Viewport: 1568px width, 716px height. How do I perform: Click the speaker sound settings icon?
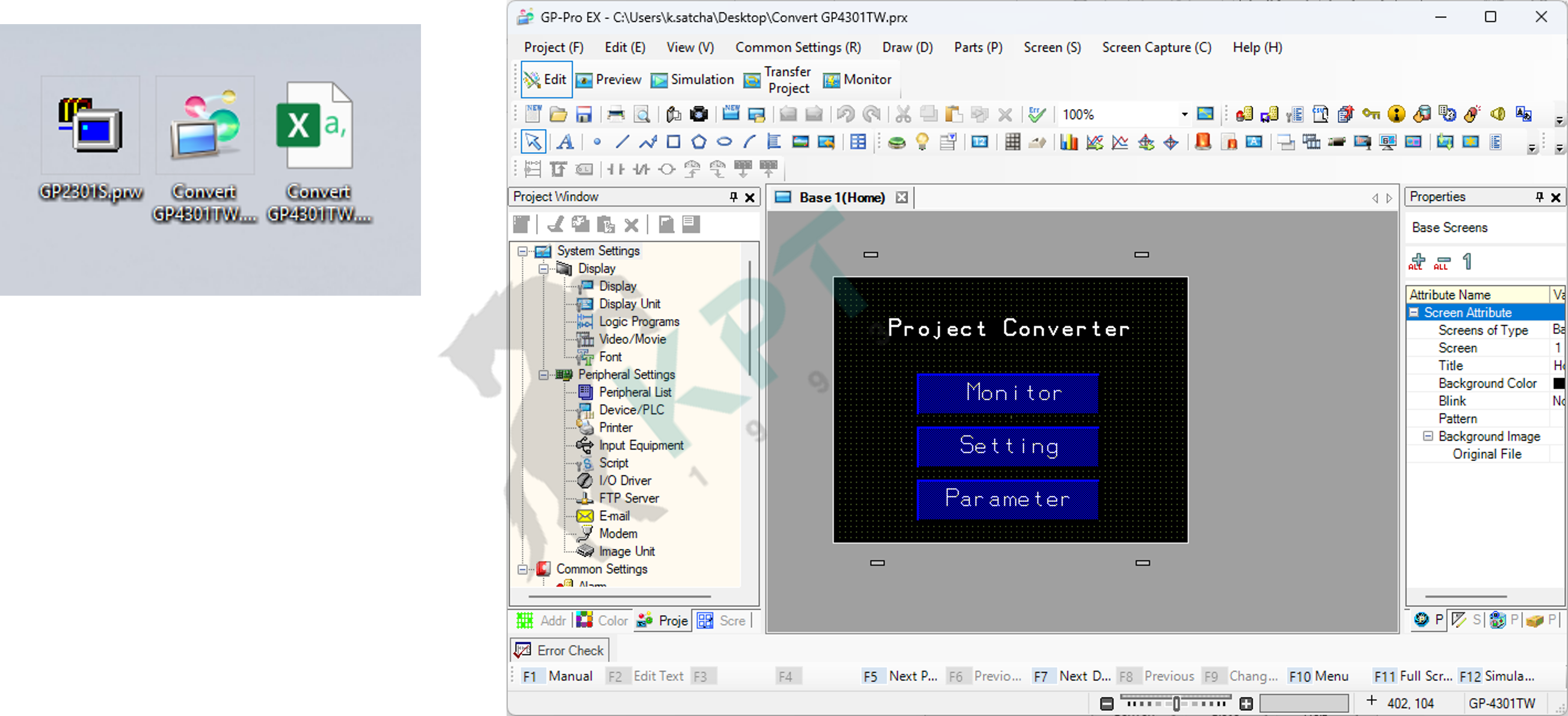[x=1498, y=114]
